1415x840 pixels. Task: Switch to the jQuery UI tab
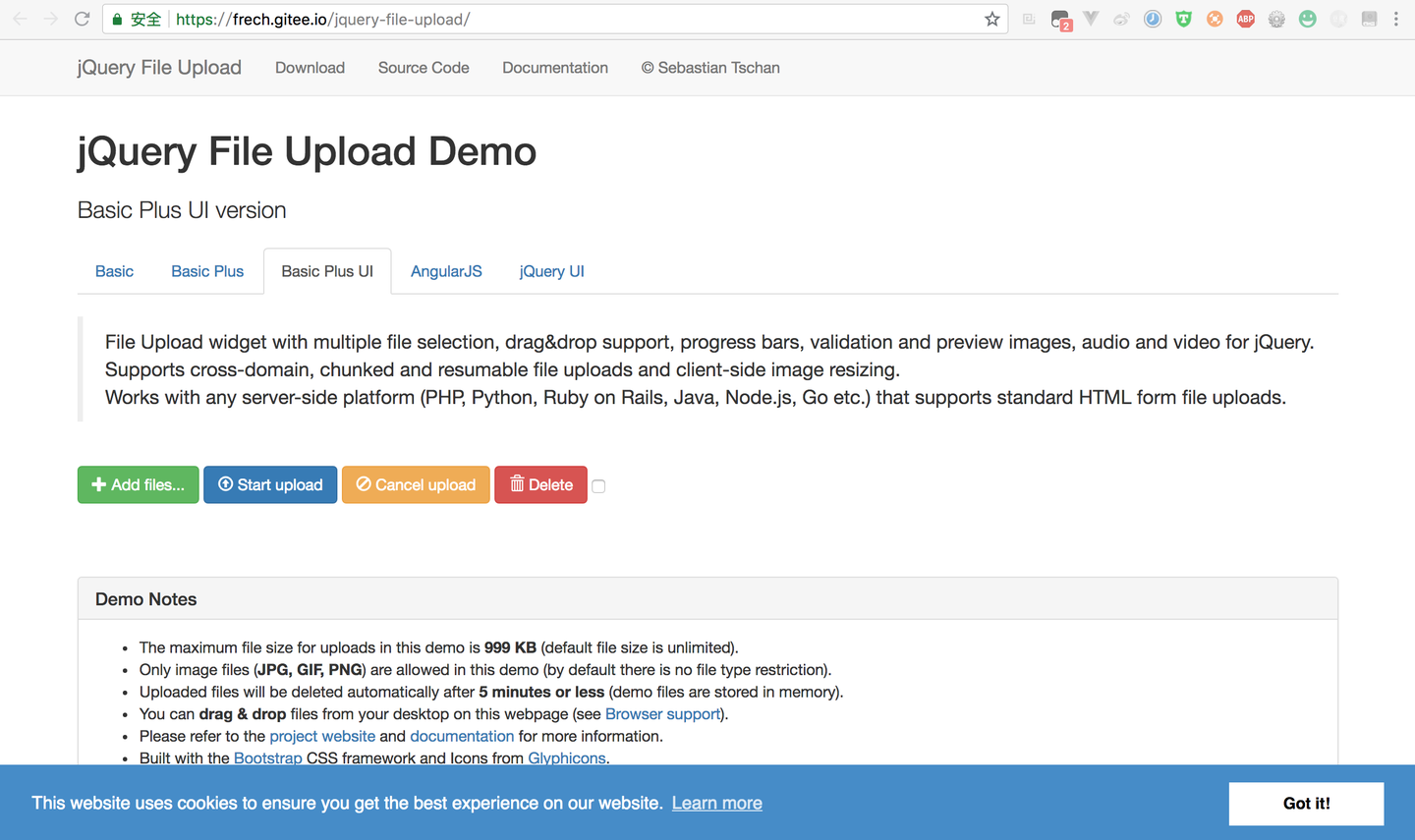[x=551, y=271]
